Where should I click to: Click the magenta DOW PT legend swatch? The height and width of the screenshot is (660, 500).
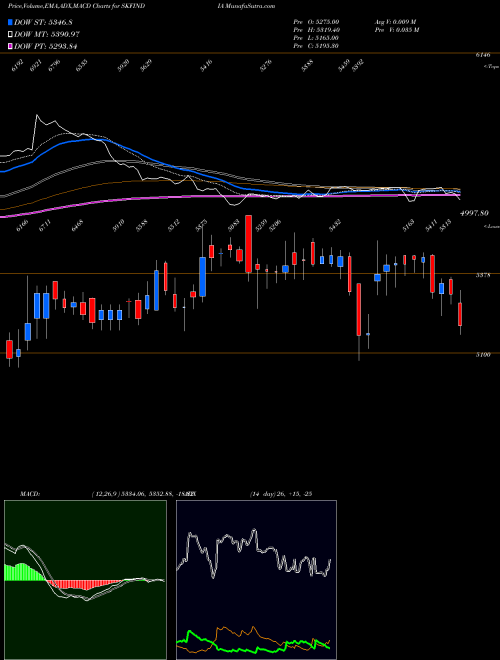[10, 46]
